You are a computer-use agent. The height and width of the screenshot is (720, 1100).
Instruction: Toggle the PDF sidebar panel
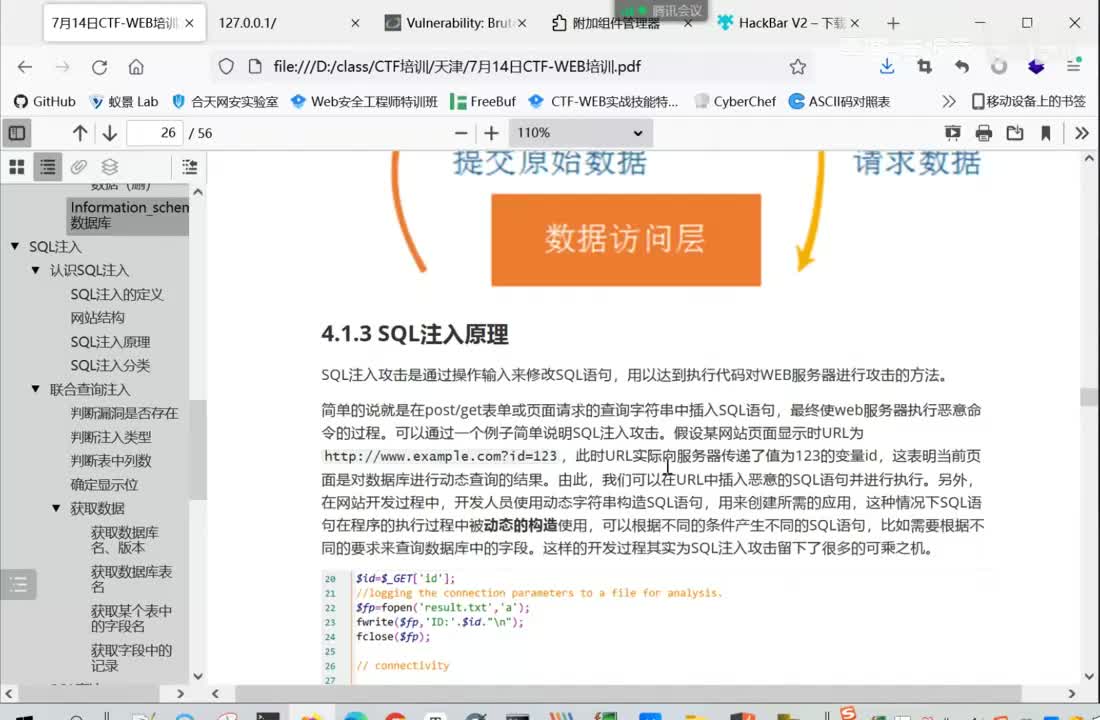[17, 133]
